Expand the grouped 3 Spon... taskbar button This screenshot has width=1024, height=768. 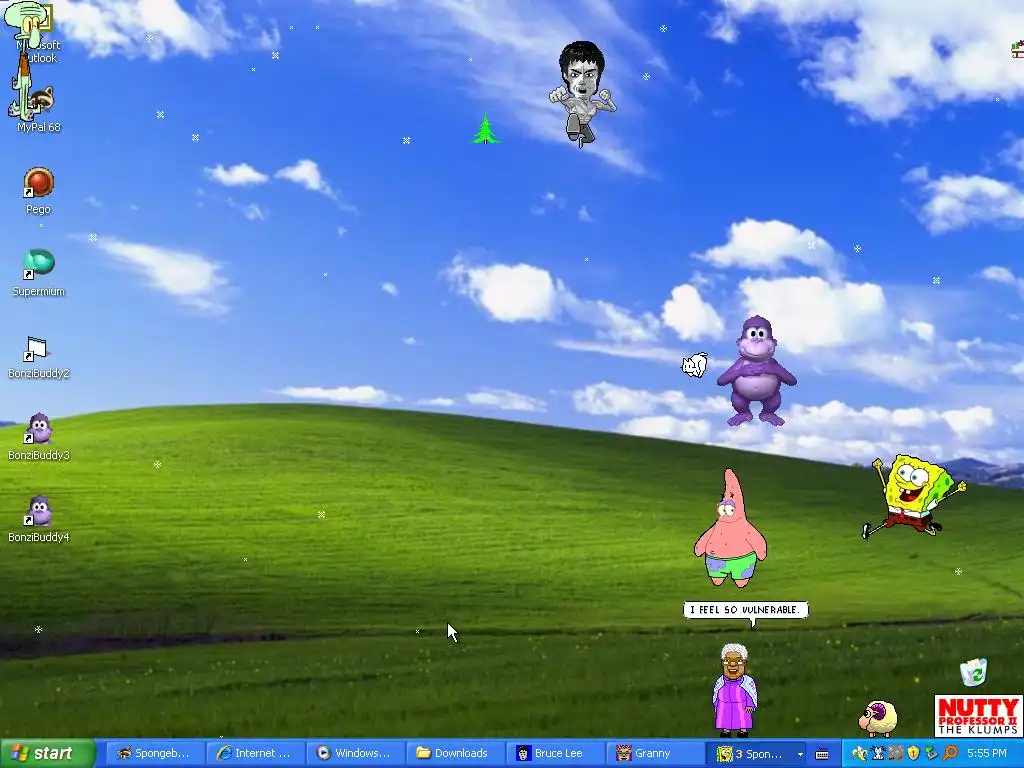coord(758,754)
